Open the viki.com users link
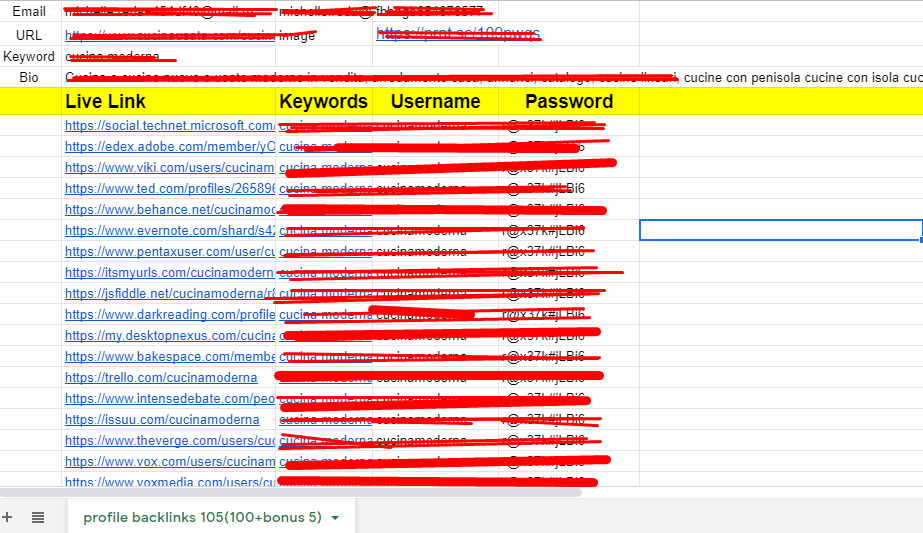Image resolution: width=923 pixels, height=533 pixels. (170, 167)
